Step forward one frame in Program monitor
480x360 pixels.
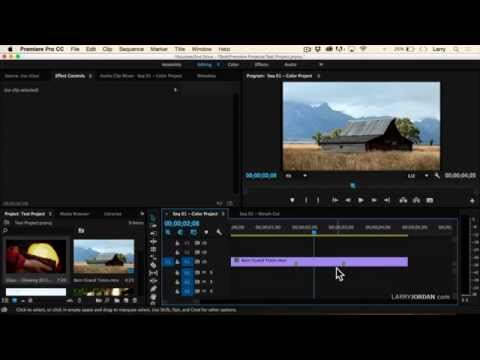(x=374, y=200)
